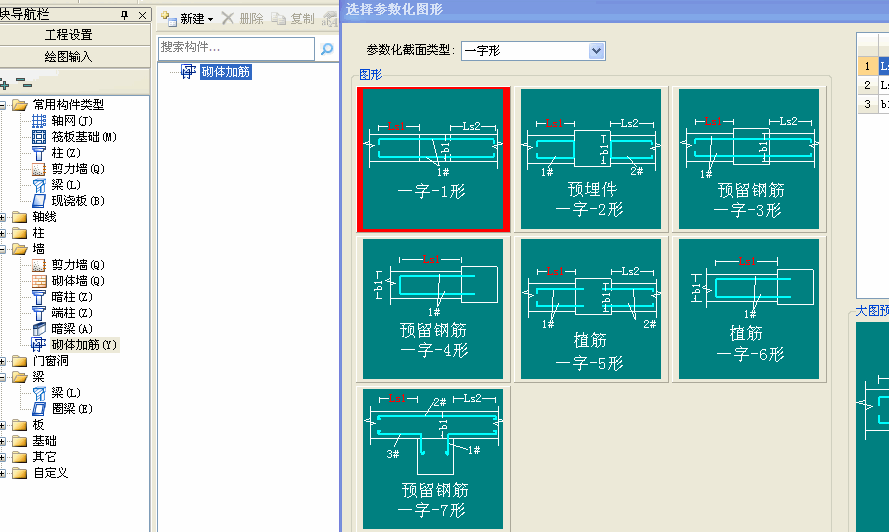Expand the 轴线 folder
This screenshot has width=889, height=532.
pos(2,217)
